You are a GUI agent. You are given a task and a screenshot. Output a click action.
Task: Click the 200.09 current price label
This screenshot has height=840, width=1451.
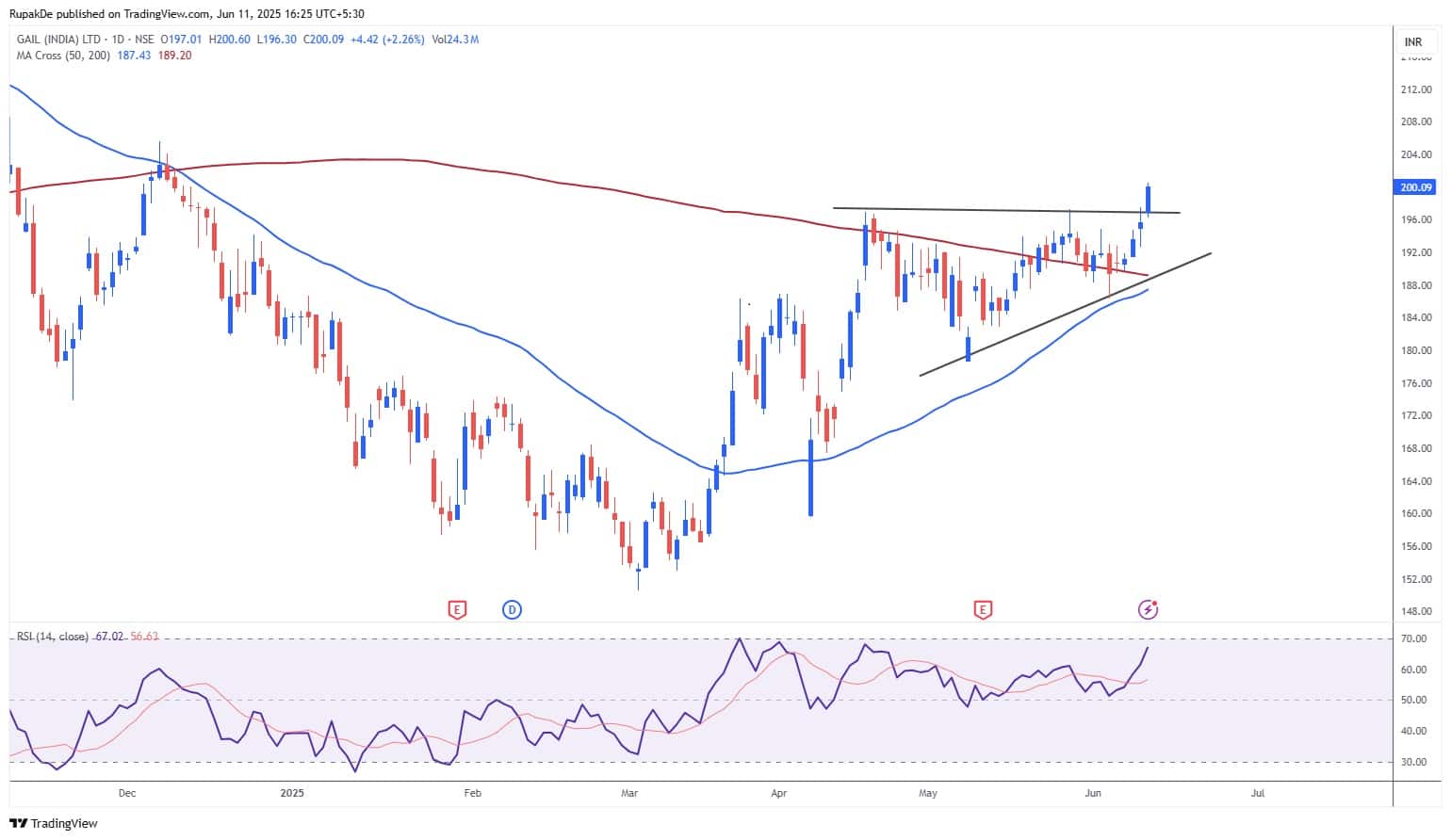[1416, 187]
